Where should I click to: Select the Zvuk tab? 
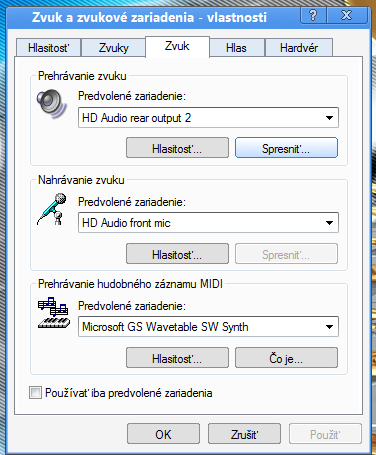pyautogui.click(x=177, y=46)
